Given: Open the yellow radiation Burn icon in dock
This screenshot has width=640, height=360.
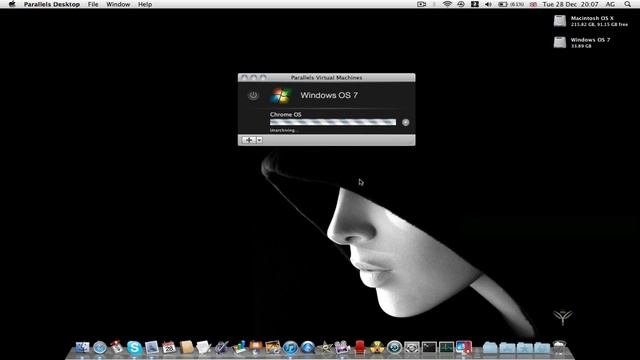Looking at the screenshot, I should tap(377, 347).
